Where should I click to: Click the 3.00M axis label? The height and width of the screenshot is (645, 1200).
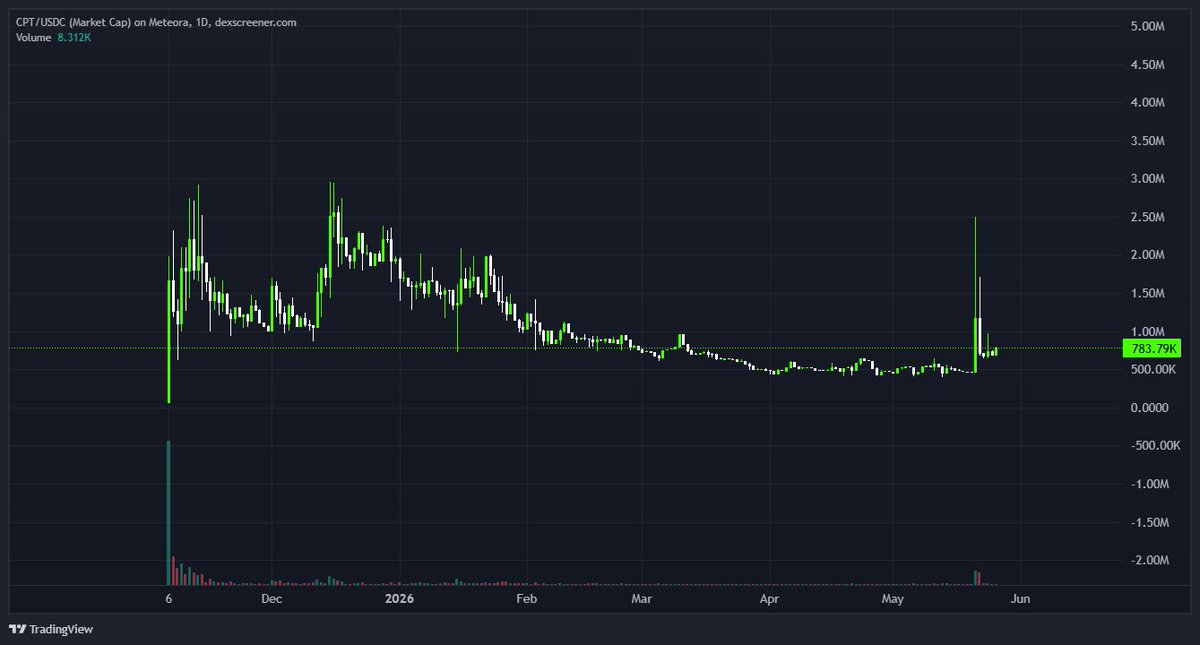(1148, 179)
